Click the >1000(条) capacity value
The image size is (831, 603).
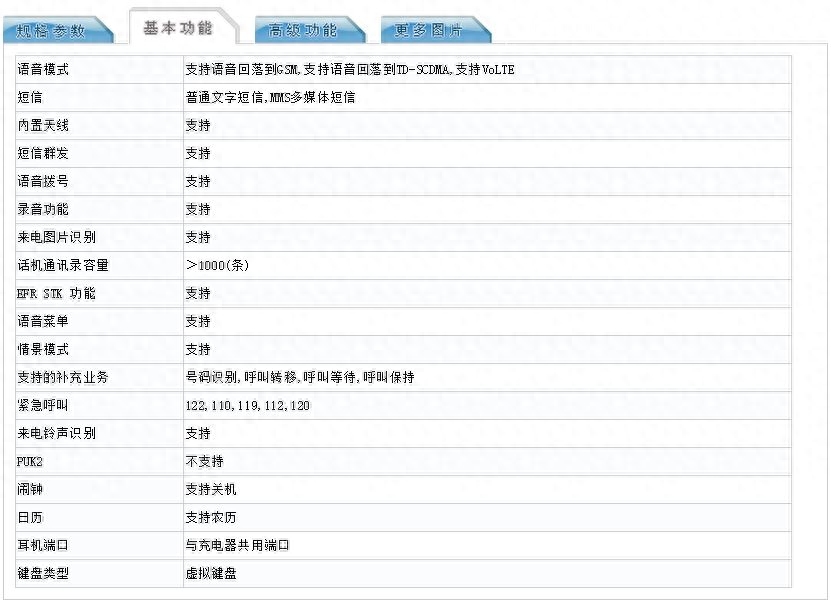(x=217, y=266)
